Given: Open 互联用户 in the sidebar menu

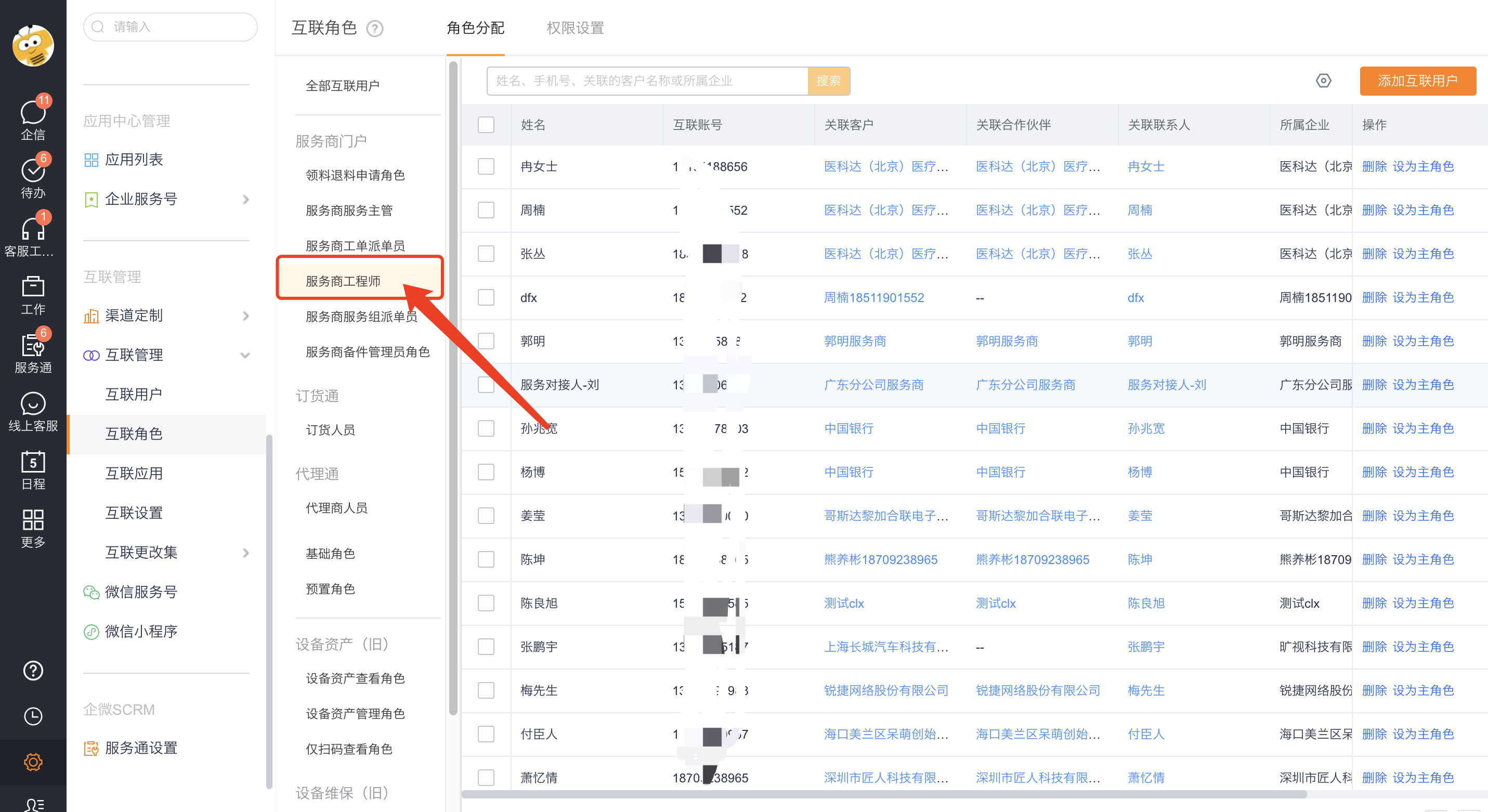Looking at the screenshot, I should [134, 395].
